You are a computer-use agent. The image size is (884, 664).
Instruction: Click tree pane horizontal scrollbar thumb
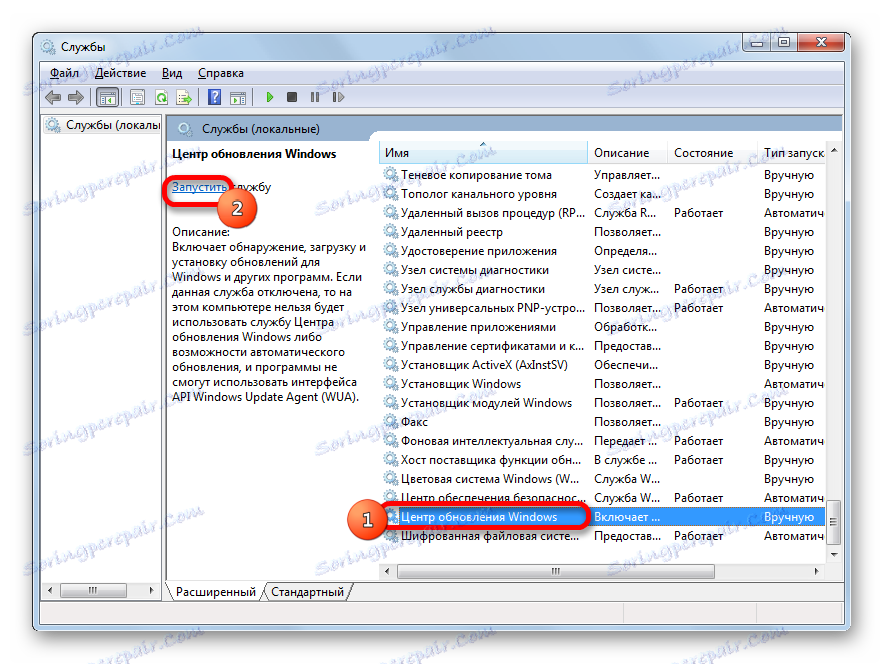tap(93, 590)
